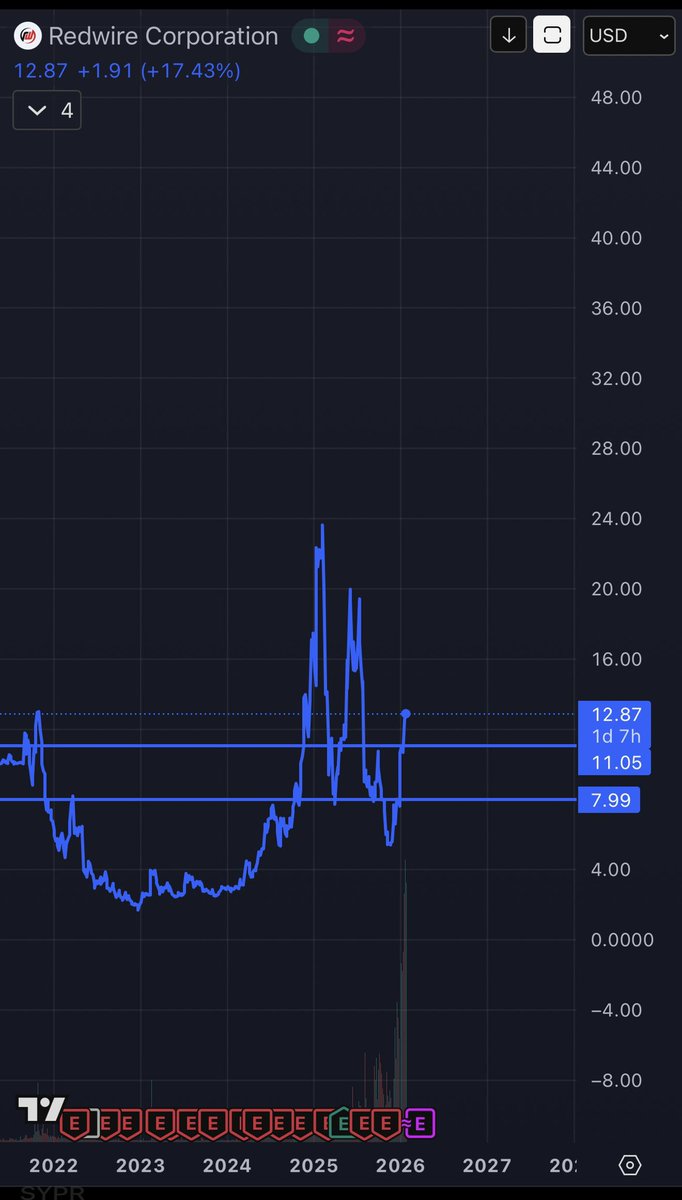Viewport: 682px width, 1200px height.
Task: Click the pink approximate-data icon in the header
Action: click(x=345, y=36)
